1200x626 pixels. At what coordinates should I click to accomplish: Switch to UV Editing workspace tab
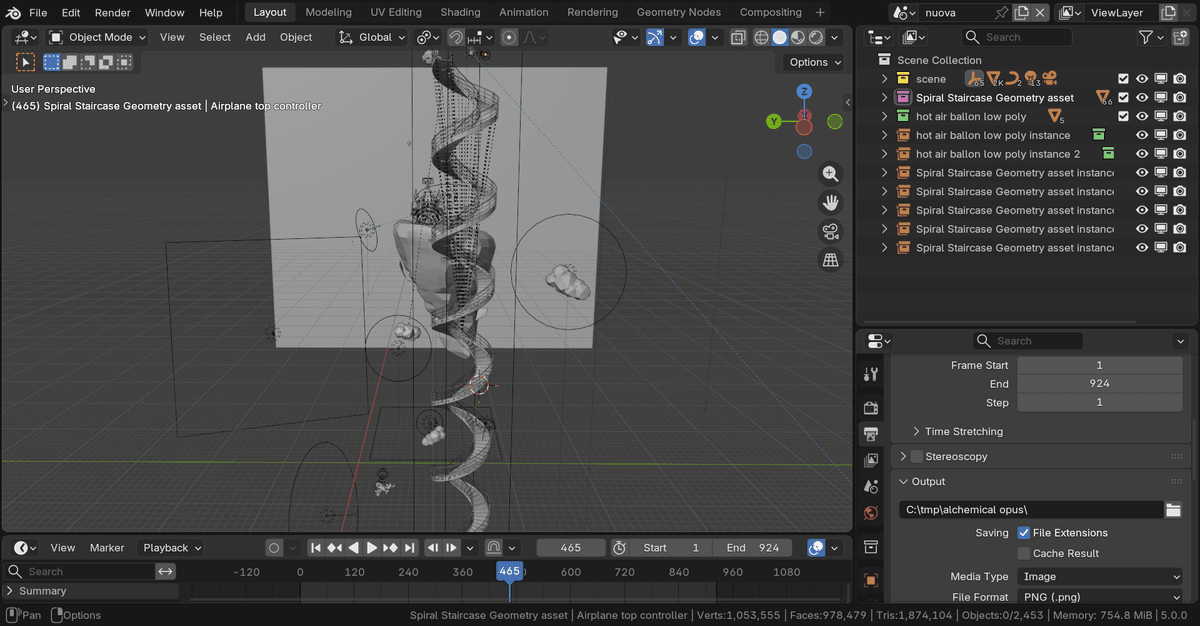[396, 12]
